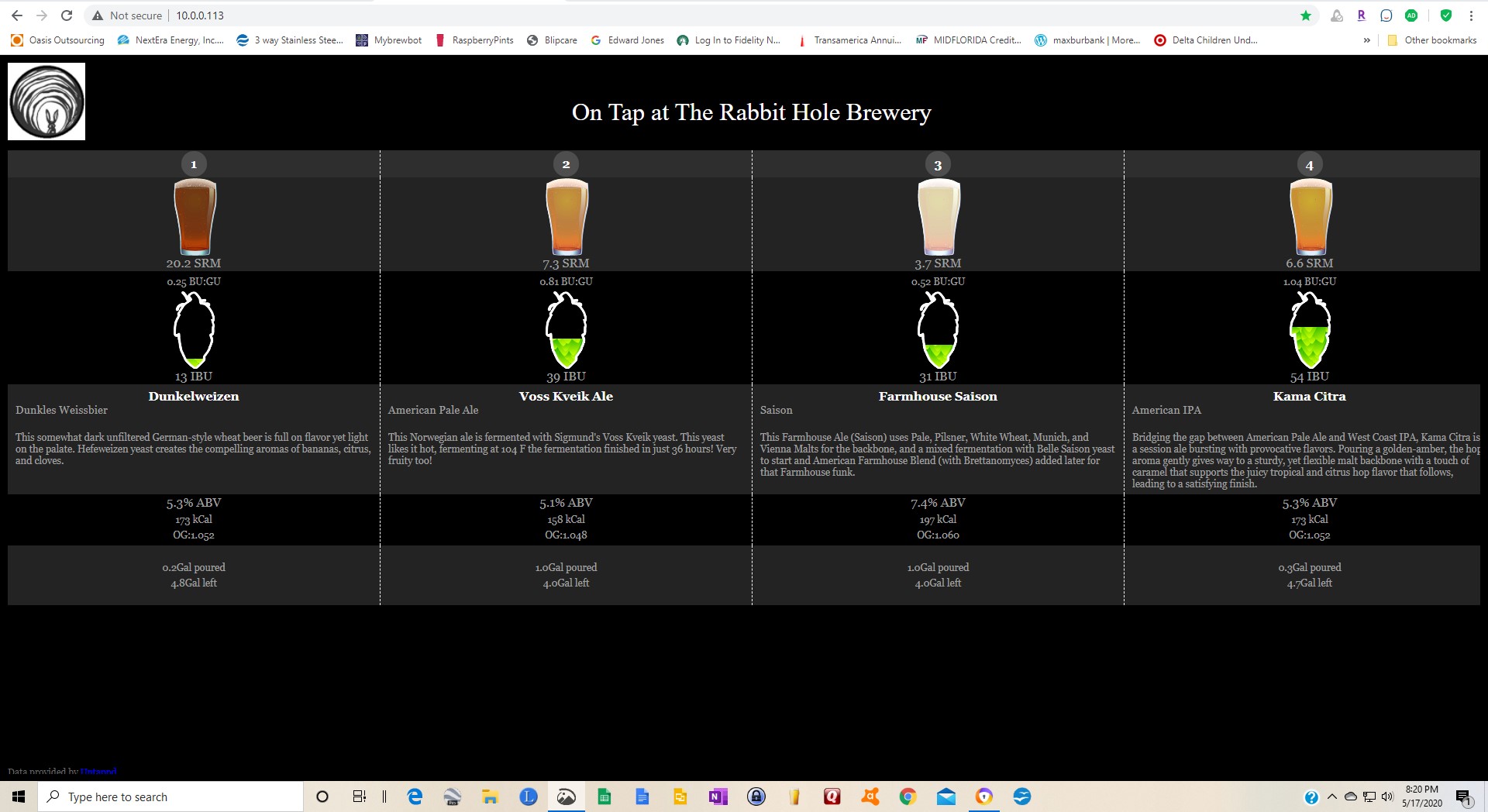Screen dimensions: 1488x812
Task: Click the hop icon above 13 IBU
Action: coord(194,330)
